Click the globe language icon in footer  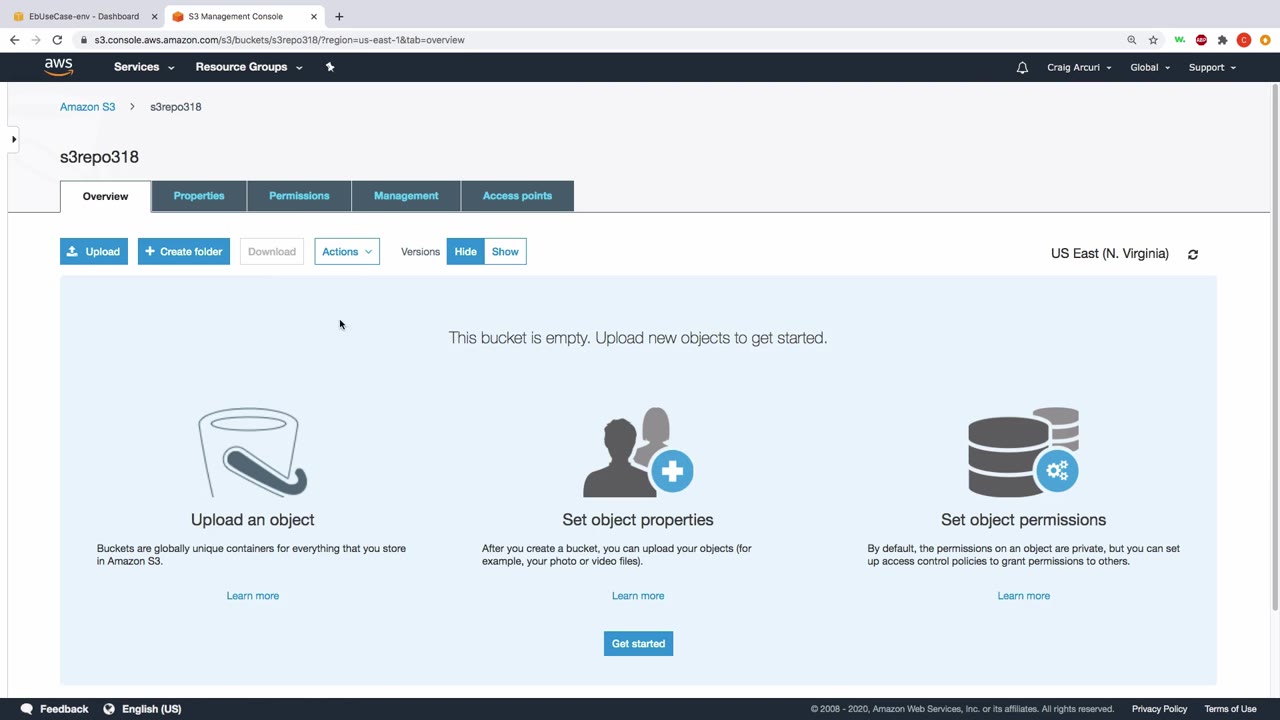pos(109,709)
